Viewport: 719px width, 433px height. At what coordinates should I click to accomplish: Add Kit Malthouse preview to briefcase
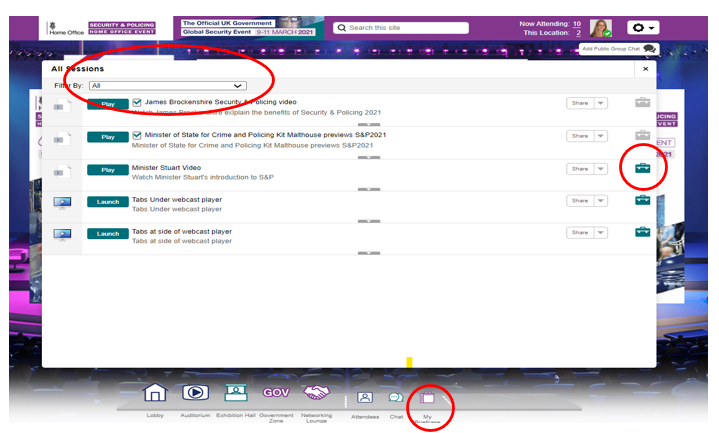(642, 135)
